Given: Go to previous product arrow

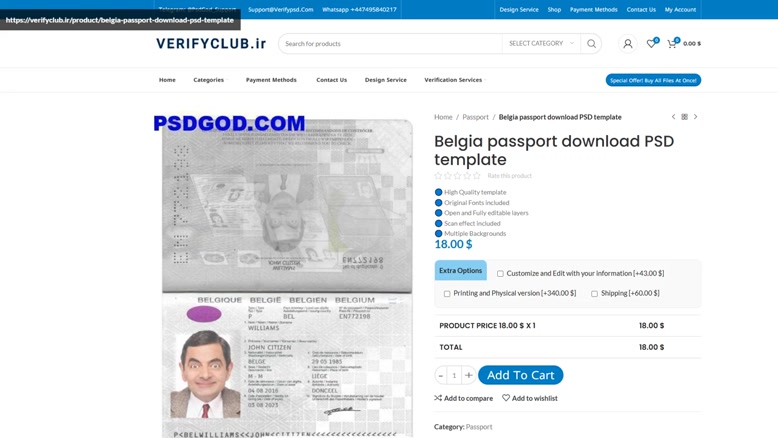Looking at the screenshot, I should 673,117.
